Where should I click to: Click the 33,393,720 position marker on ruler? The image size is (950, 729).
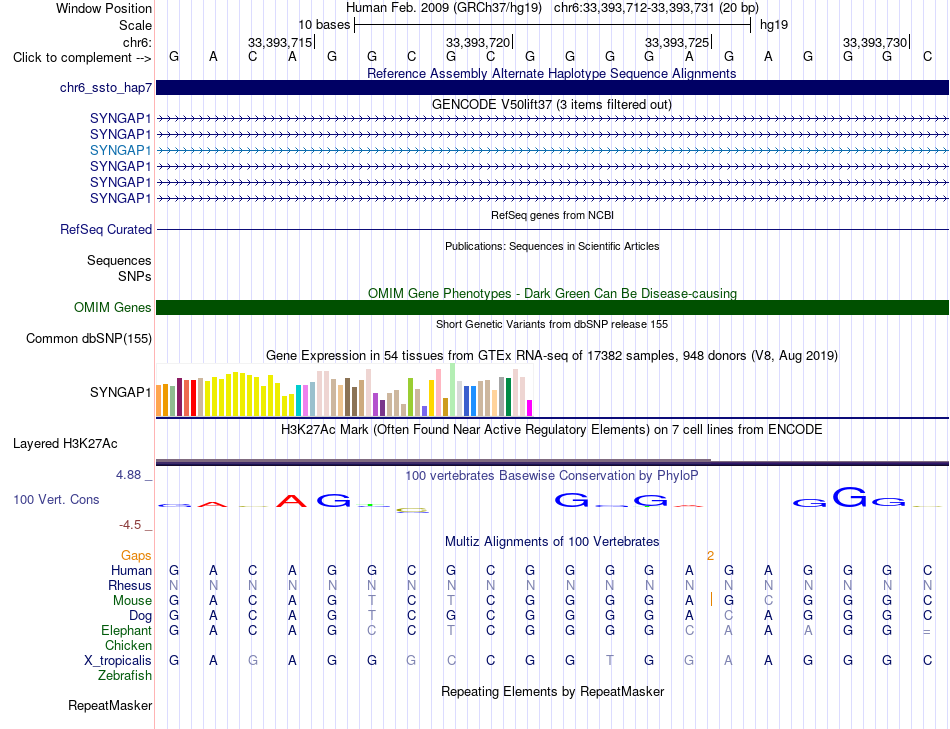click(x=479, y=42)
